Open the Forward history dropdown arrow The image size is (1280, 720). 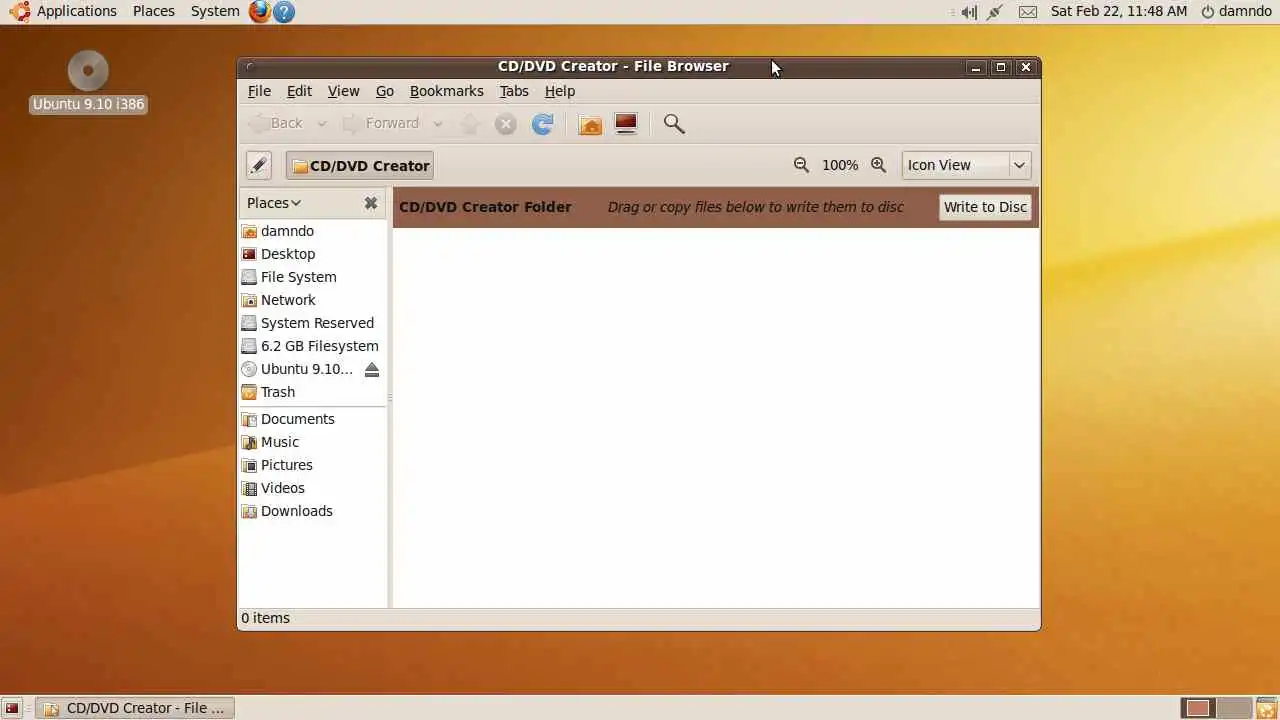tap(437, 124)
